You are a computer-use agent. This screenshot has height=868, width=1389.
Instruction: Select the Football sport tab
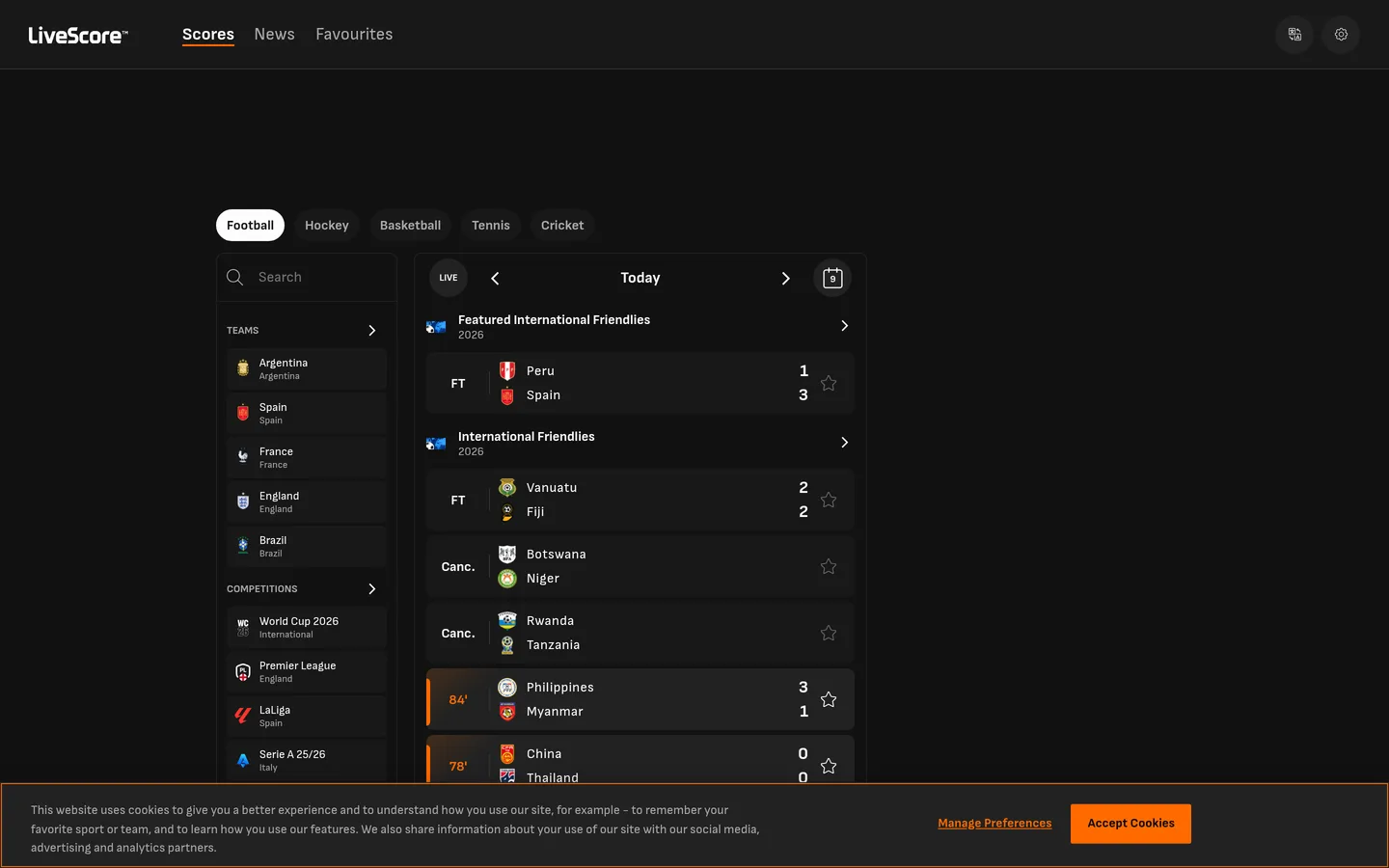coord(251,226)
